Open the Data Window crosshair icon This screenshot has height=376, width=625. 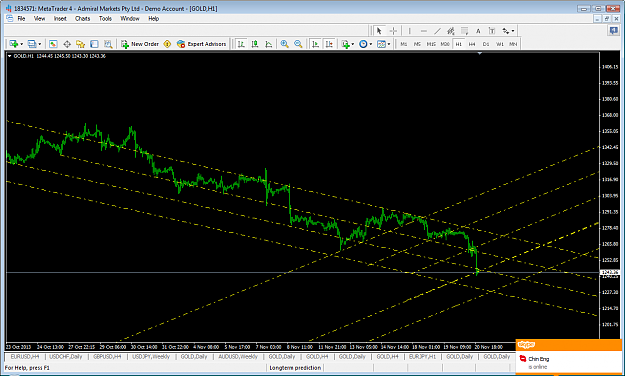tap(67, 44)
